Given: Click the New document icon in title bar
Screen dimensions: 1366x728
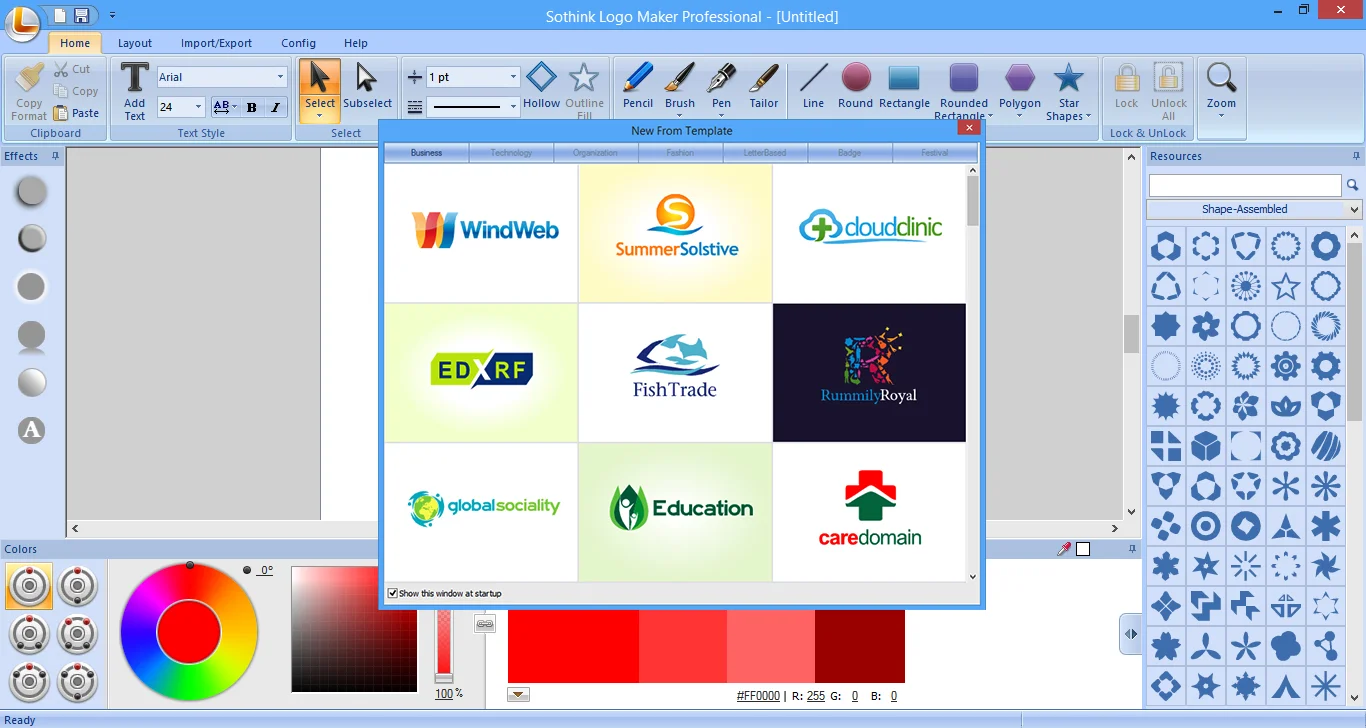Looking at the screenshot, I should (x=60, y=15).
